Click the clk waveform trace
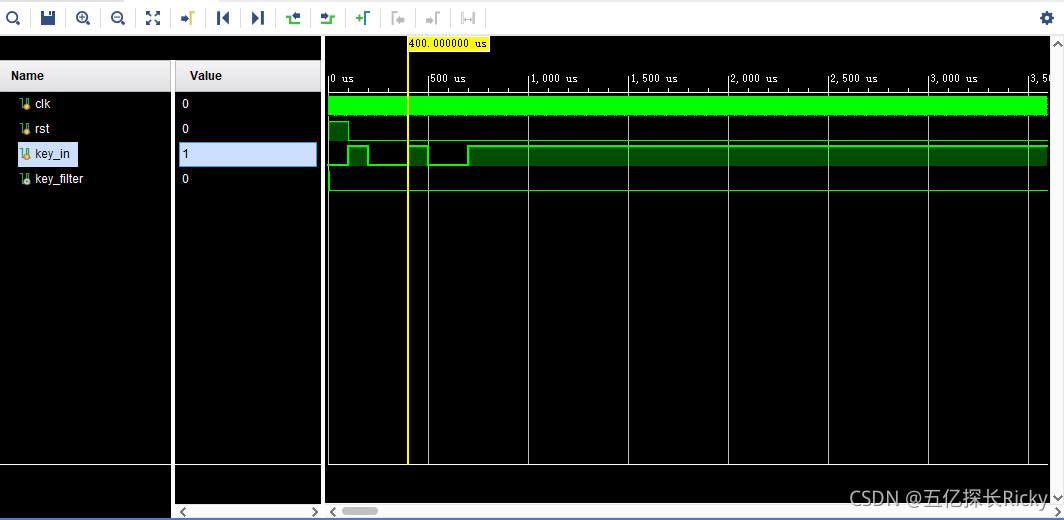The width and height of the screenshot is (1064, 520). [688, 105]
